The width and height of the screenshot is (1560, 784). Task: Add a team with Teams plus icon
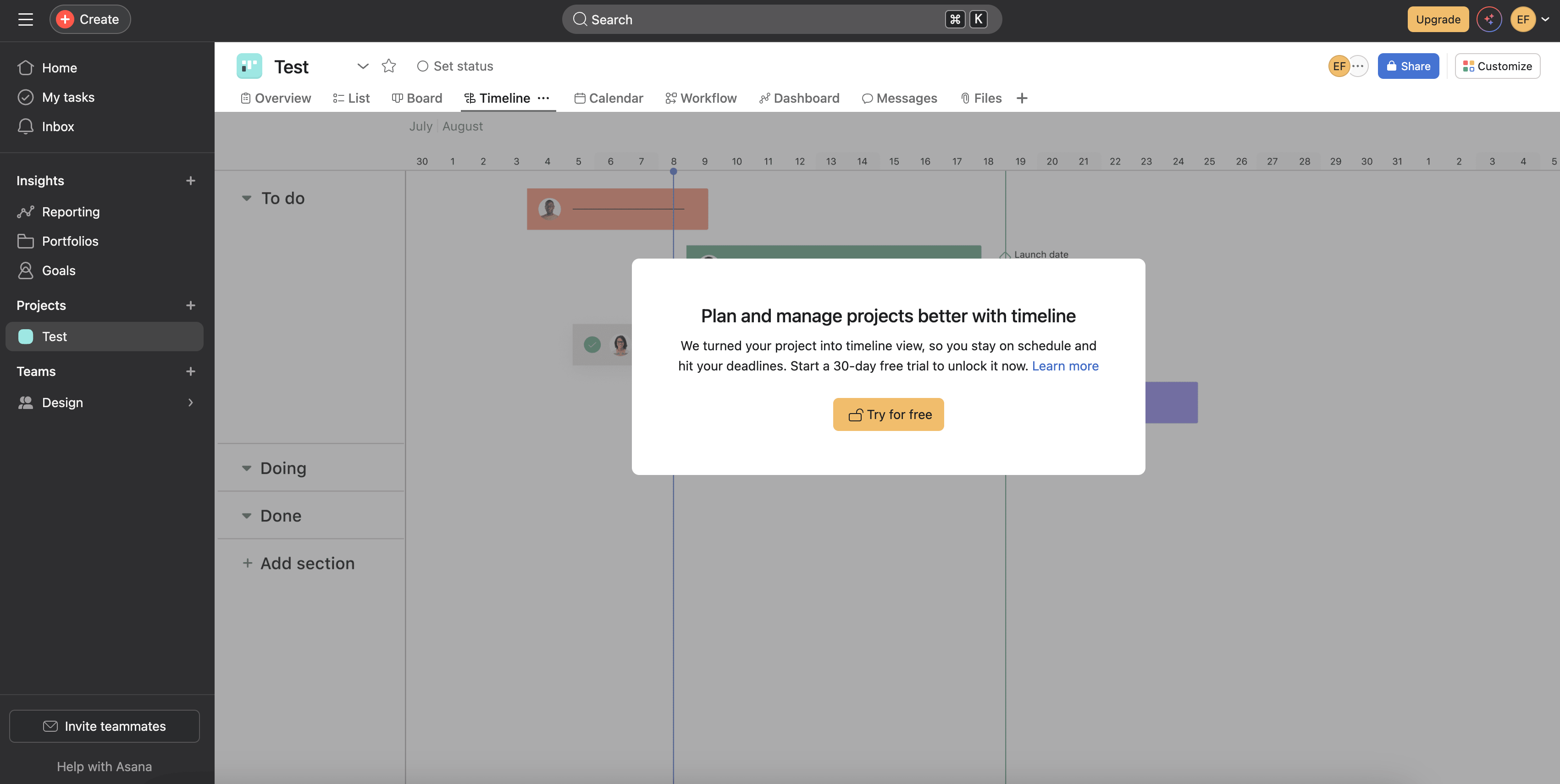tap(190, 371)
